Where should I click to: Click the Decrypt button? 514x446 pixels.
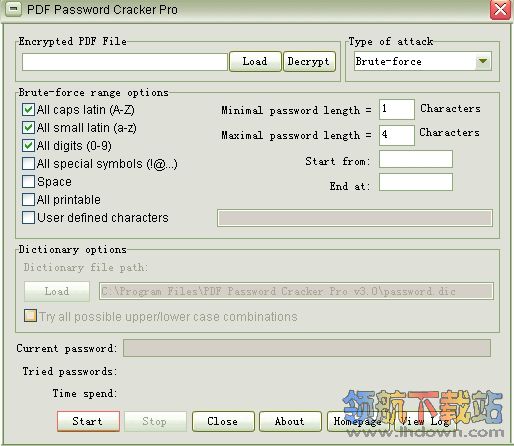point(309,61)
